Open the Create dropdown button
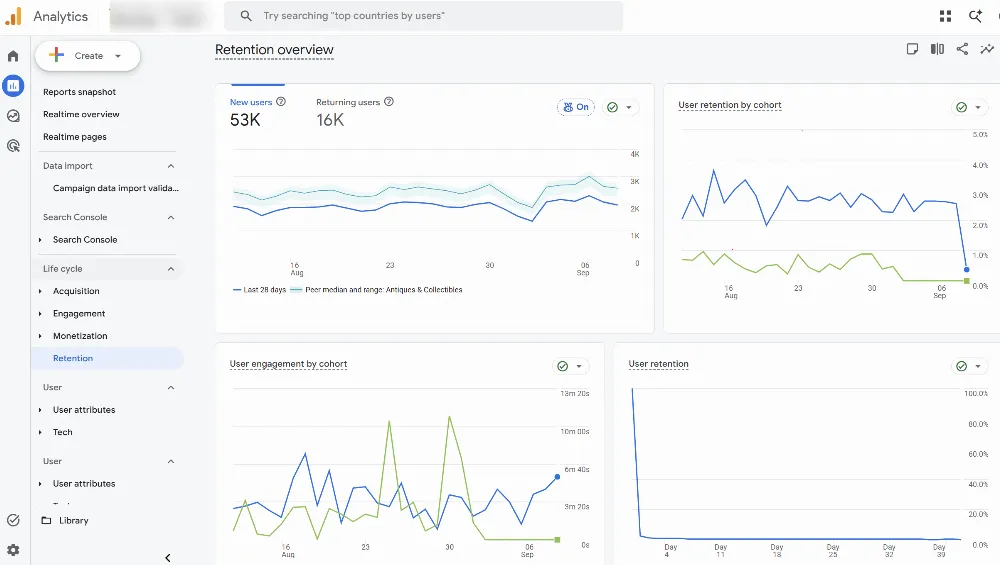This screenshot has width=1000, height=565. point(88,56)
